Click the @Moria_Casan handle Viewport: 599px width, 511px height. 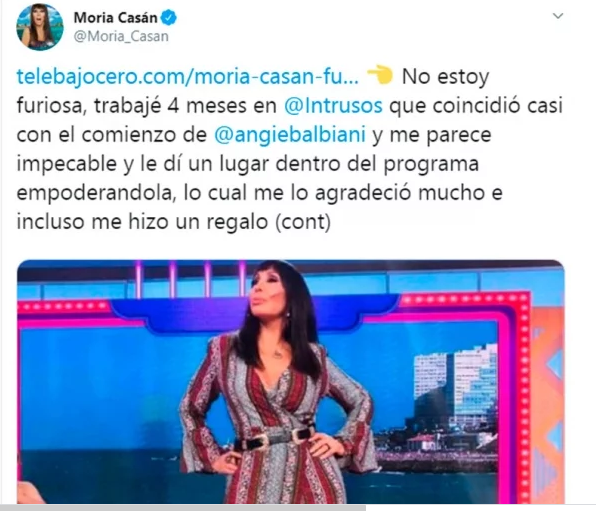[121, 37]
